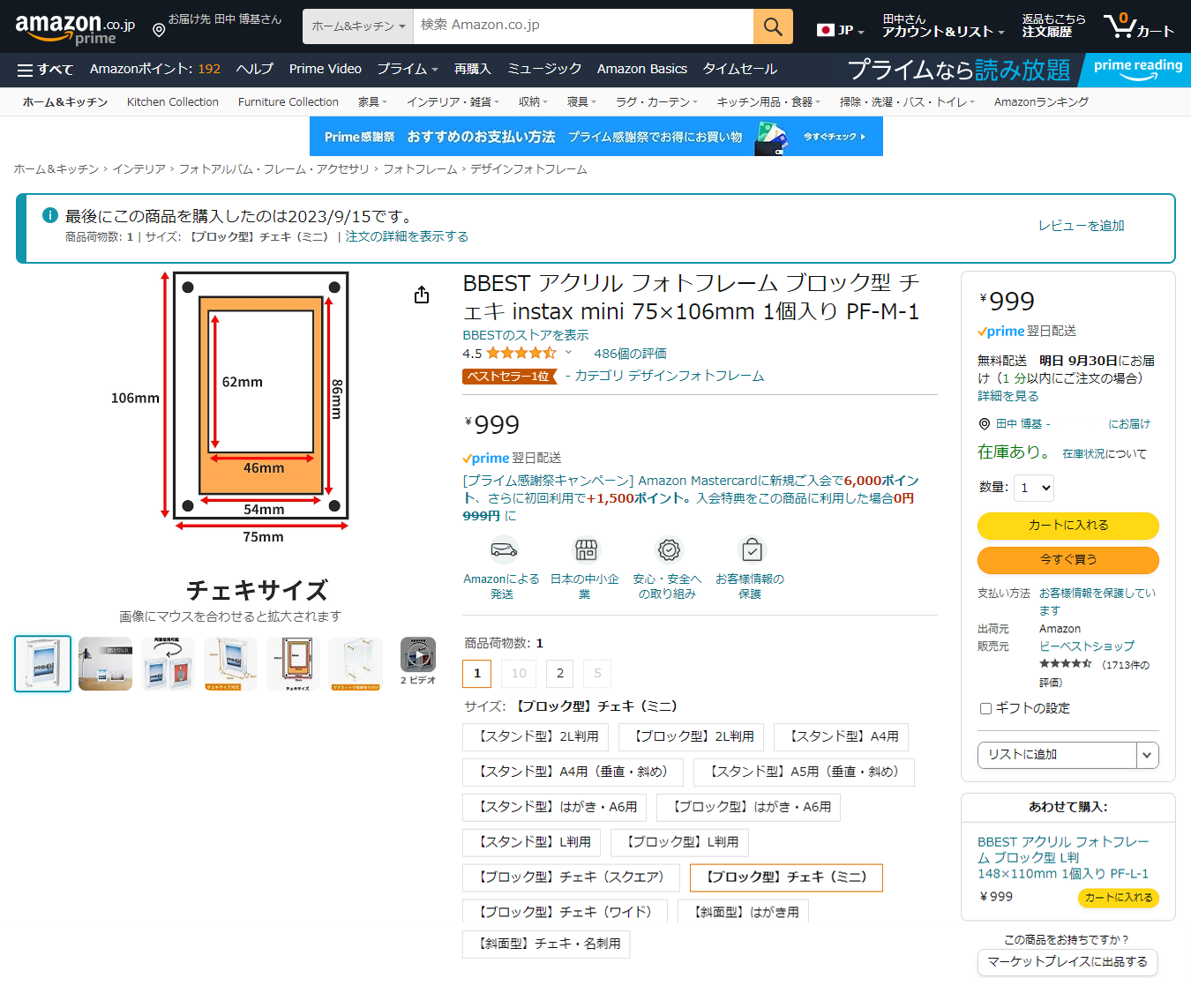The width and height of the screenshot is (1191, 1008).
Task: Open the タイムセール menu item
Action: point(739,69)
